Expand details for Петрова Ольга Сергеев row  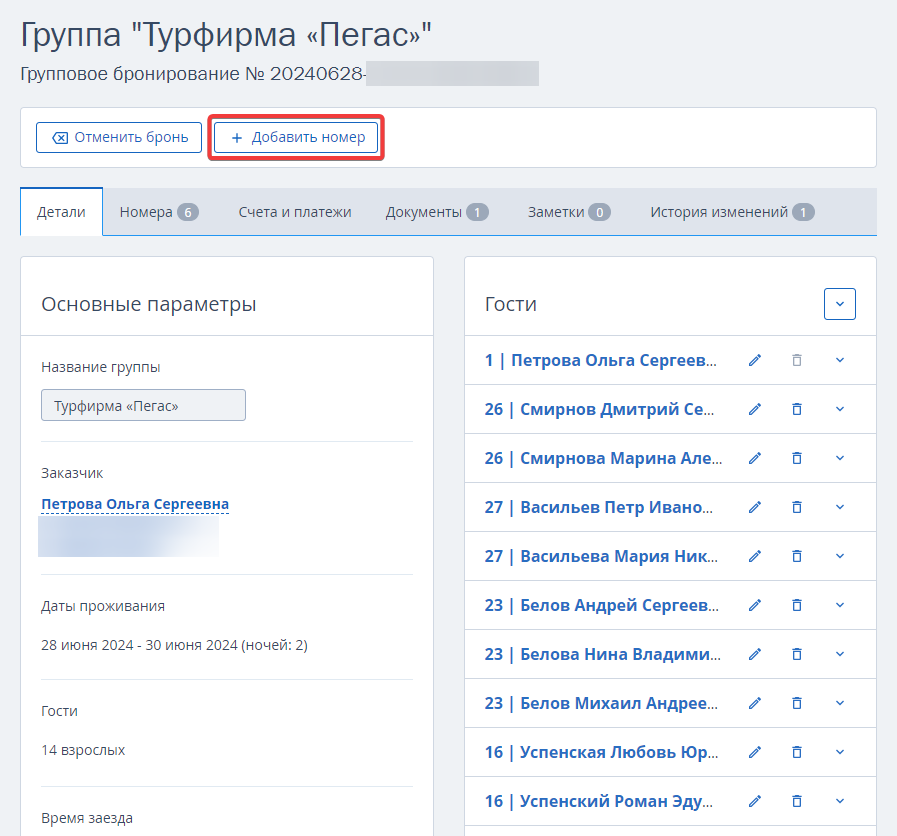coord(840,360)
